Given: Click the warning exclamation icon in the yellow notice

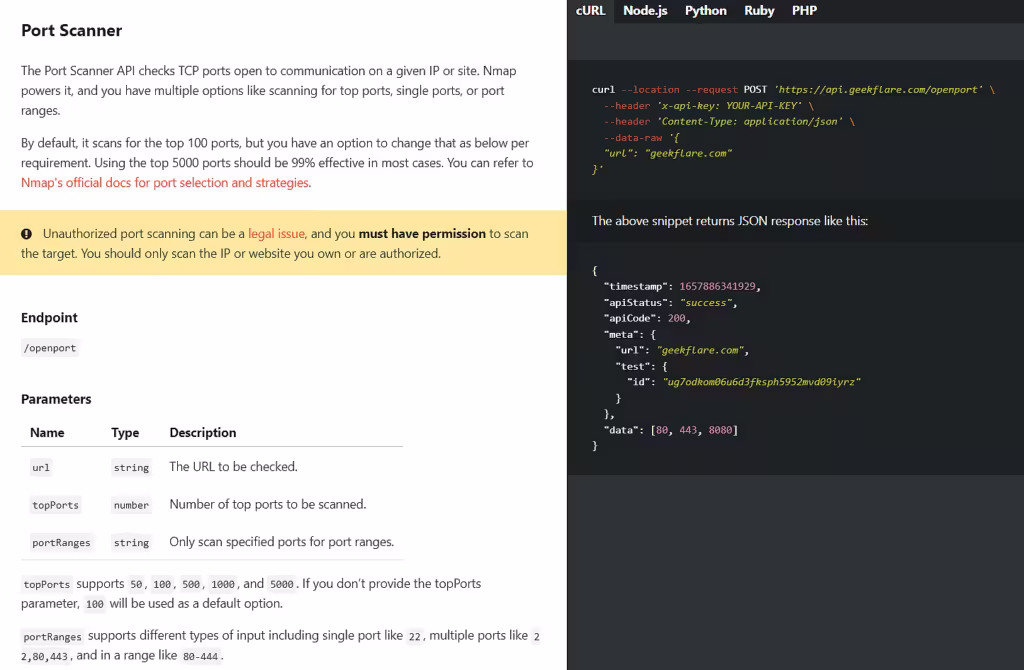Looking at the screenshot, I should click(x=26, y=234).
